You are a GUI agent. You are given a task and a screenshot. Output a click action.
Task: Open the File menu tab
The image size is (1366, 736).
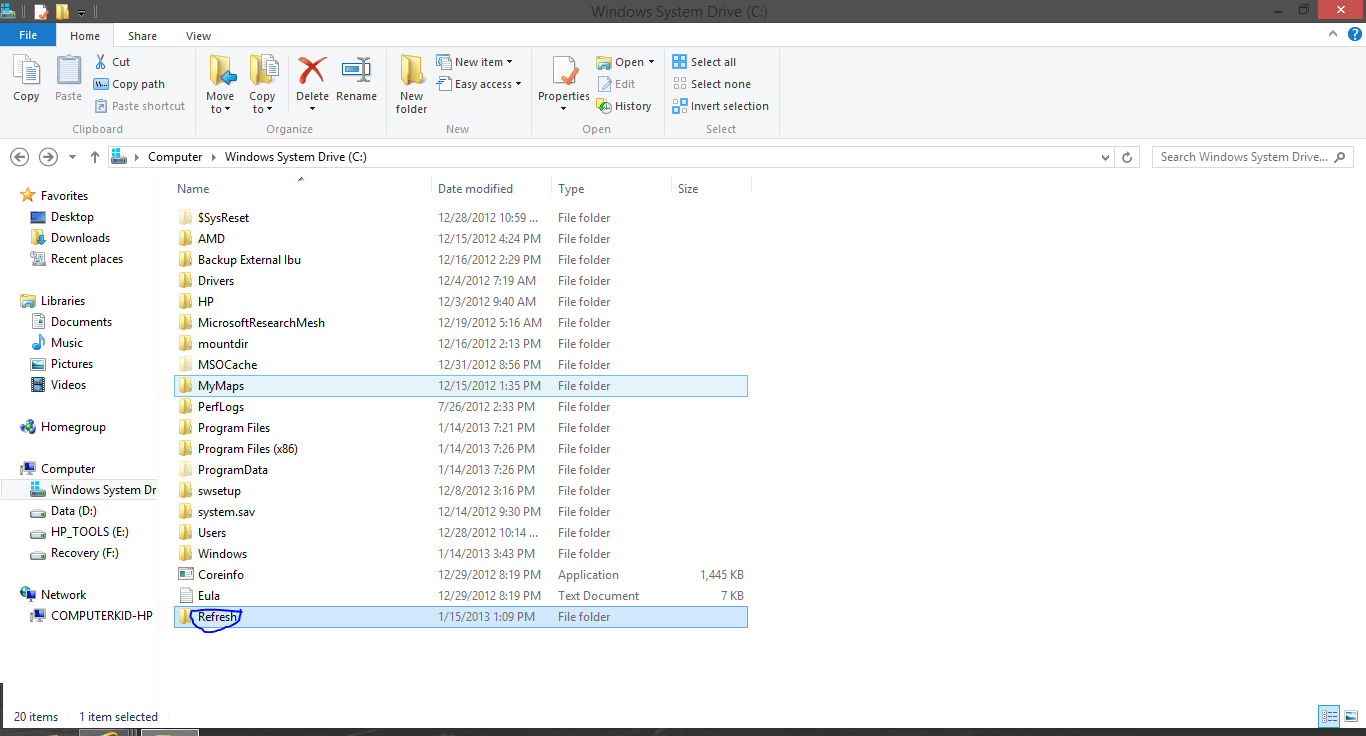pyautogui.click(x=28, y=35)
